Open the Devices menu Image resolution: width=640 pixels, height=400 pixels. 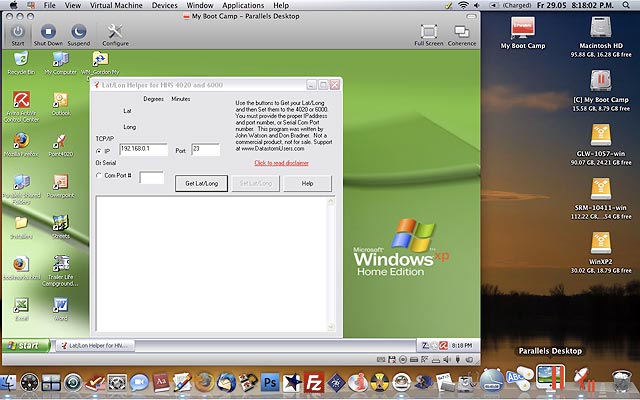coord(164,5)
